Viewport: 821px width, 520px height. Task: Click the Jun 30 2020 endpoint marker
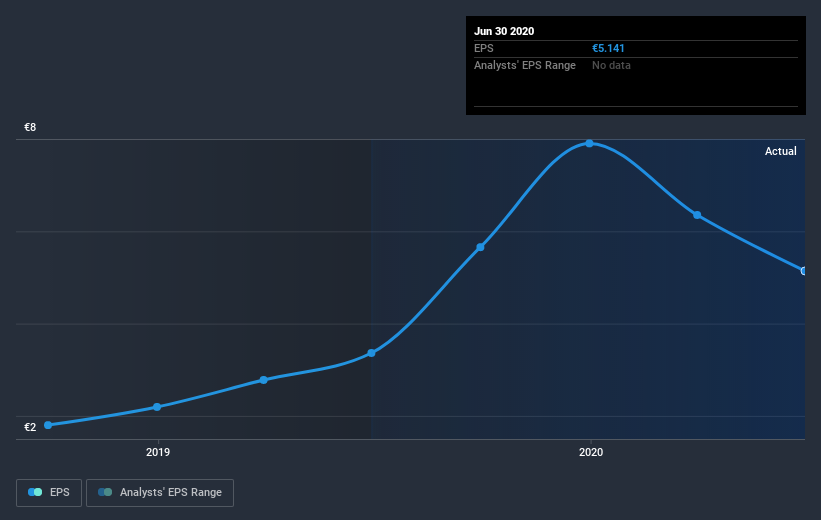(803, 271)
